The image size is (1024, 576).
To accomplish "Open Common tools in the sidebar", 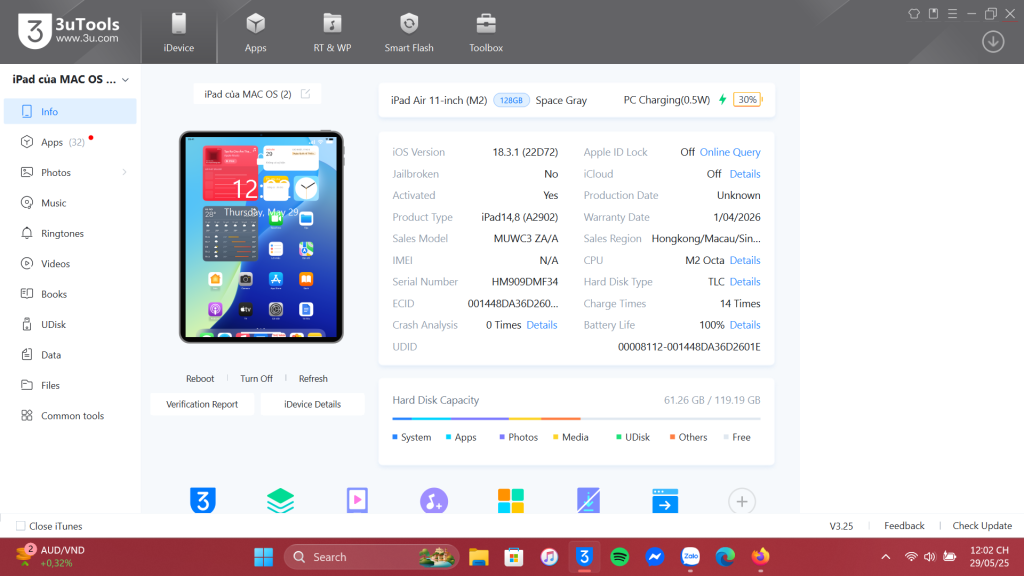I will [x=70, y=415].
